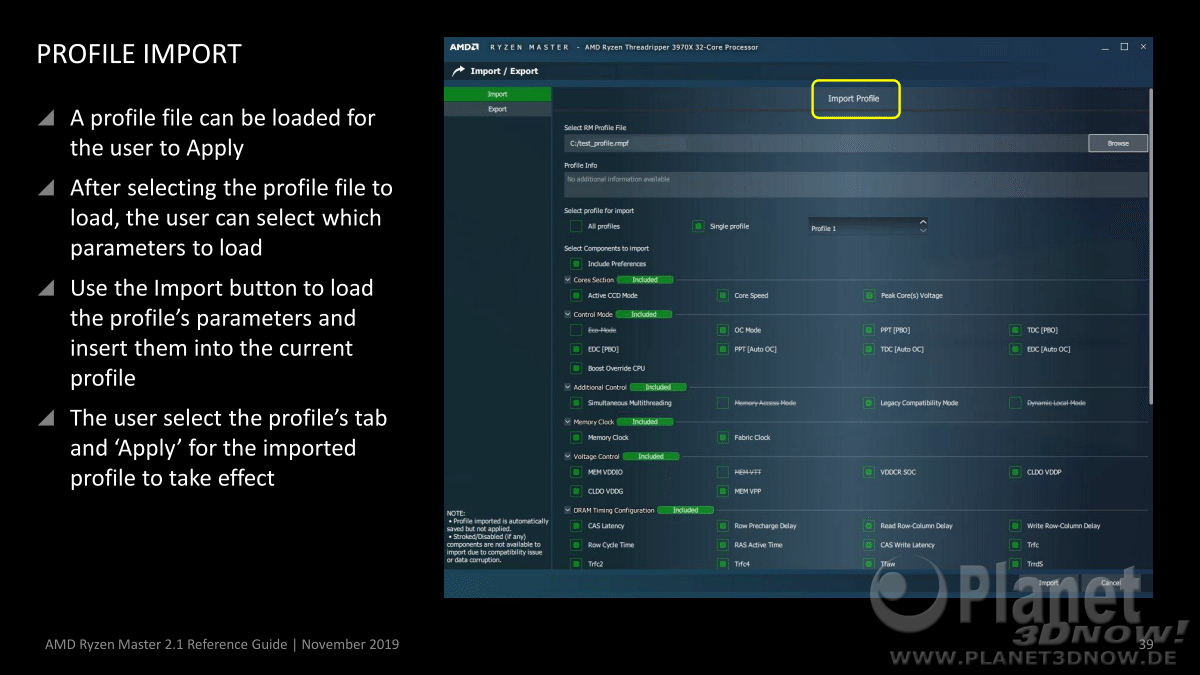Viewport: 1200px width, 675px height.
Task: Uncheck Legacy Compatibility Mode
Action: [x=869, y=403]
